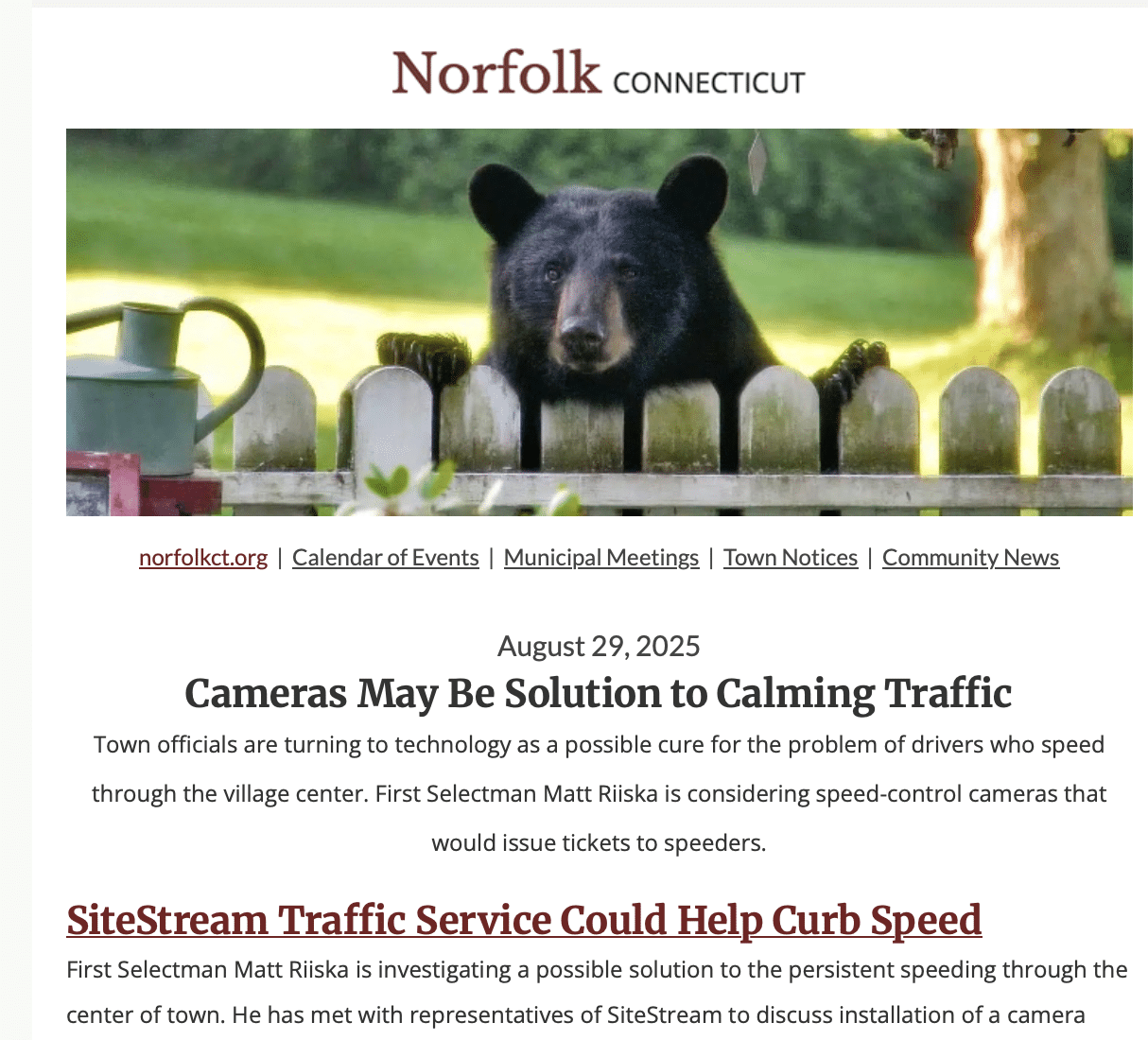Click the 'Cameras May Be Solution' heading
1148x1040 pixels.
pos(599,693)
